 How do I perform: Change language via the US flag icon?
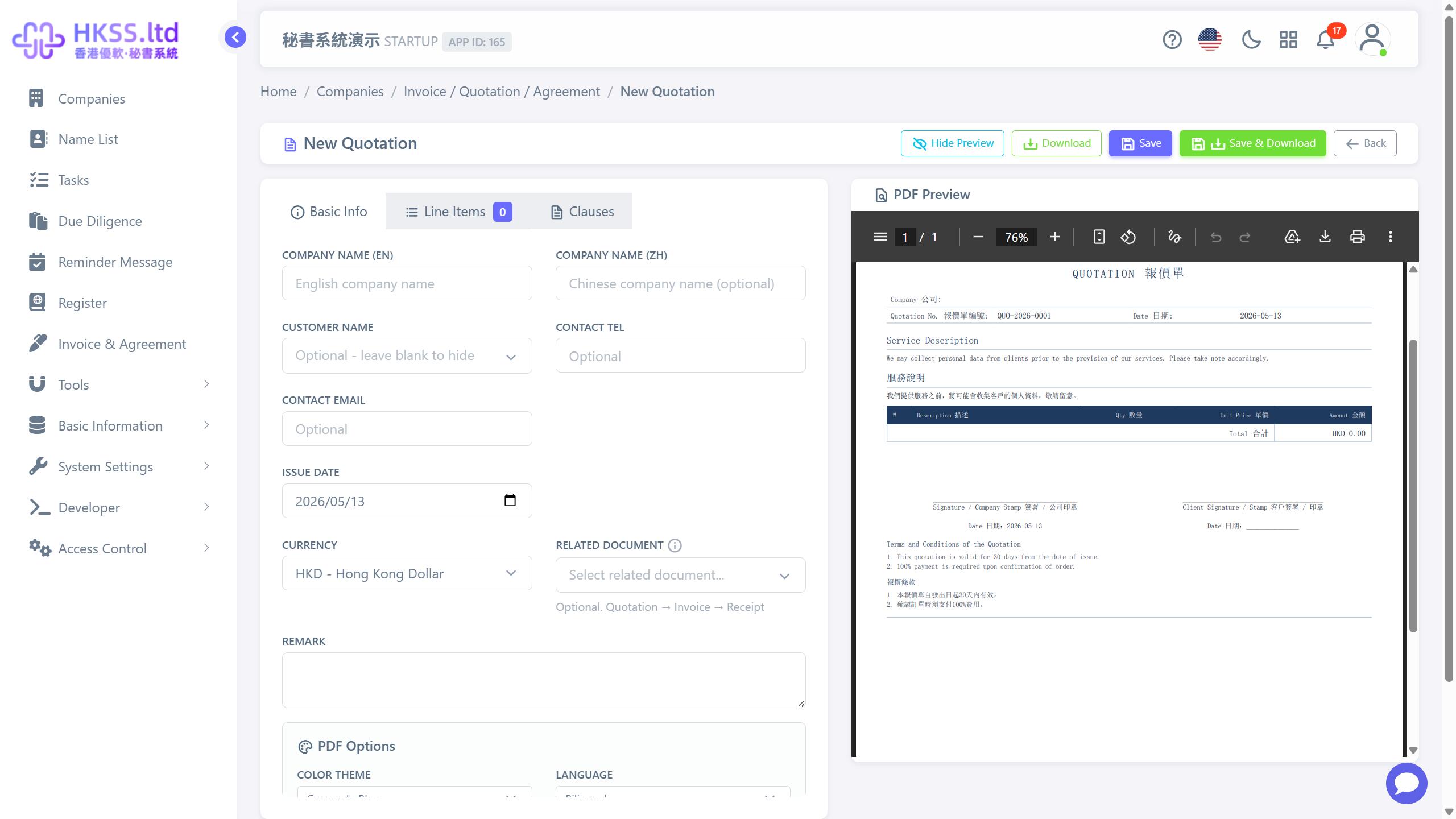pyautogui.click(x=1210, y=40)
